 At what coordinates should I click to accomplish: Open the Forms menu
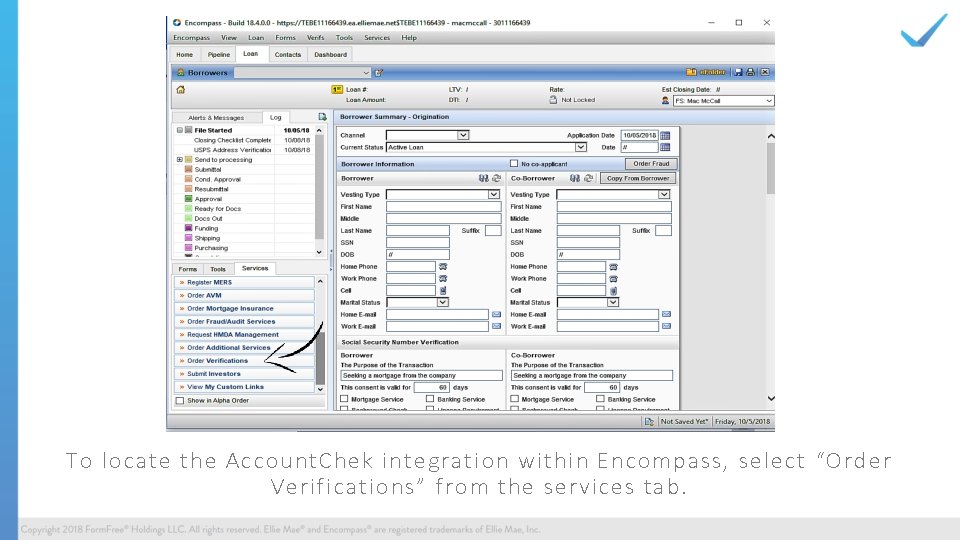pyautogui.click(x=285, y=38)
